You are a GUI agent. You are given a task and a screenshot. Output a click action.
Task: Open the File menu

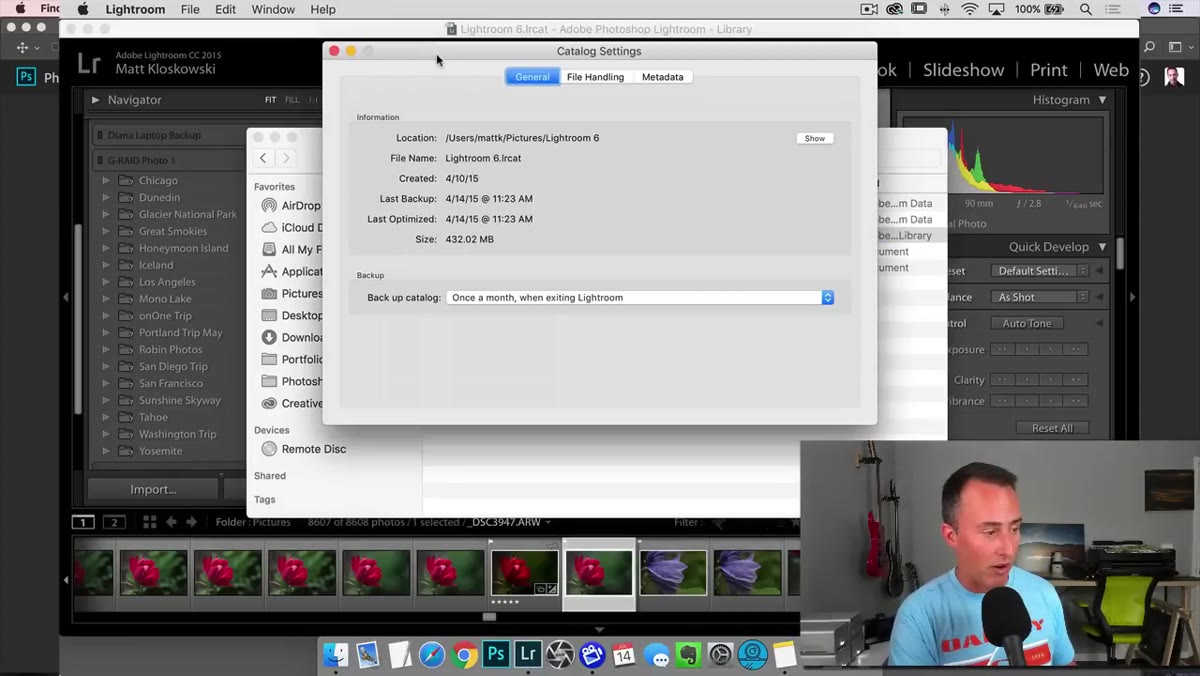click(x=190, y=9)
